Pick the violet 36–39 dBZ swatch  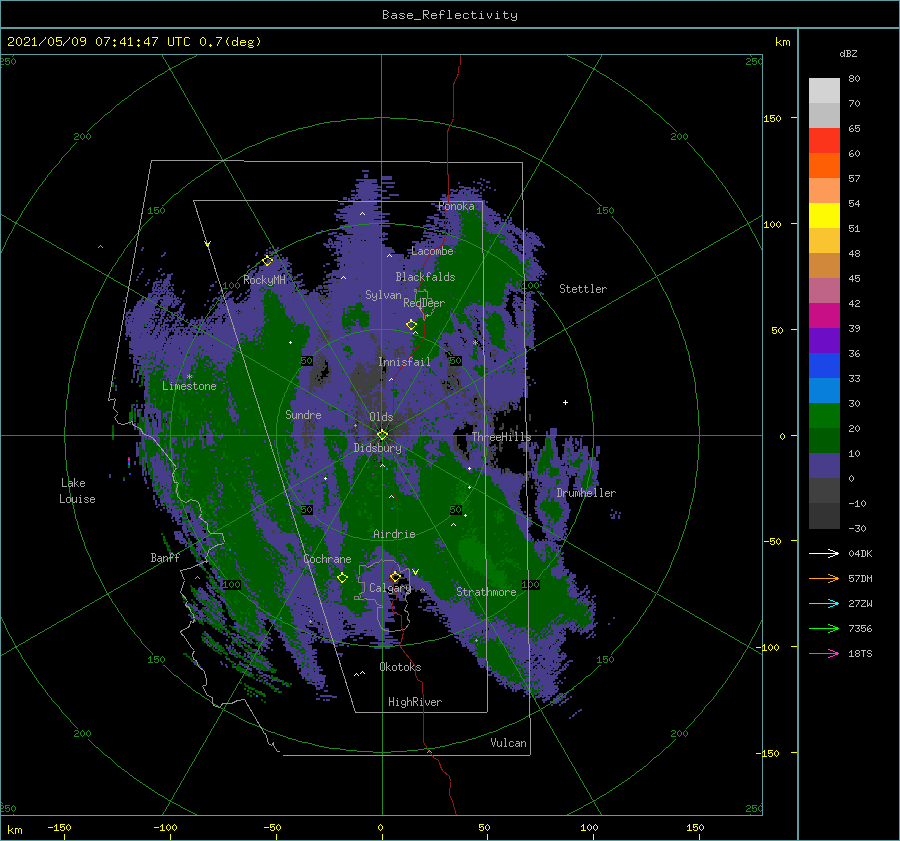[824, 340]
